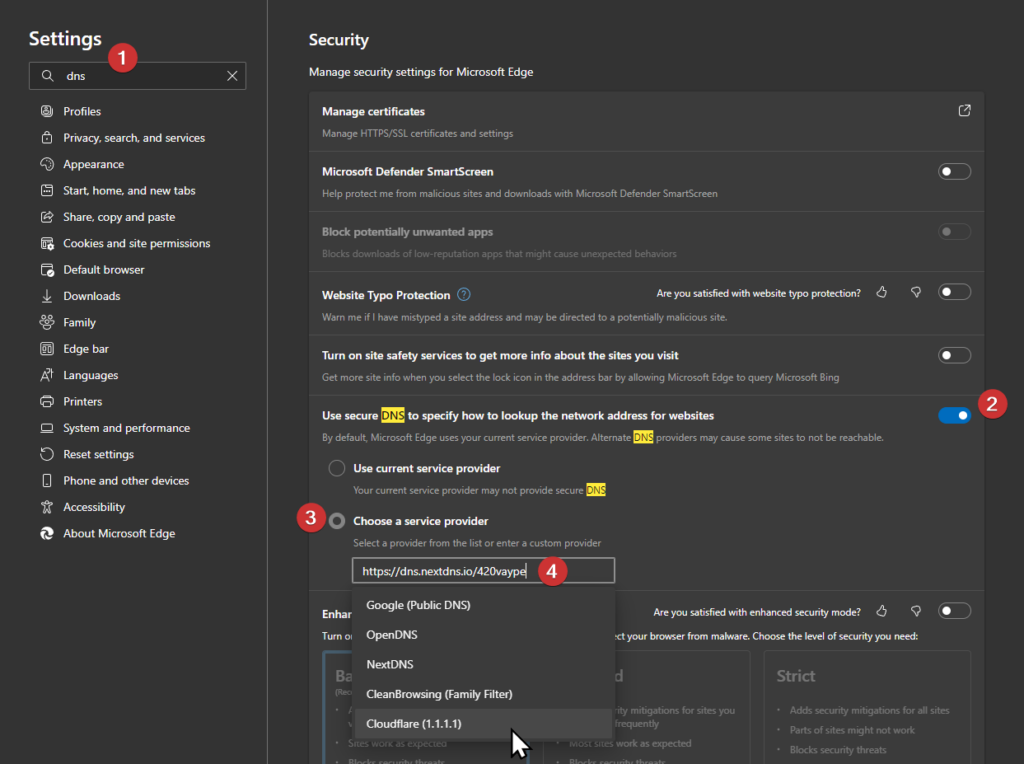Viewport: 1024px width, 764px height.
Task: Click the About Microsoft Edge logo icon
Action: click(x=47, y=533)
